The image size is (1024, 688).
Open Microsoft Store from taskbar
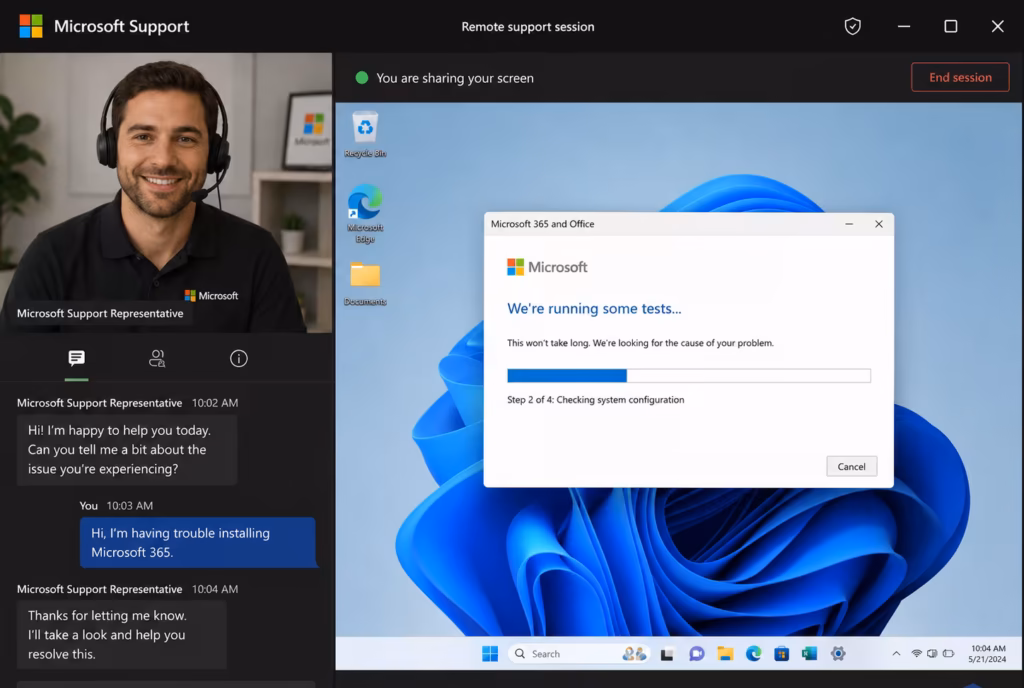point(782,653)
